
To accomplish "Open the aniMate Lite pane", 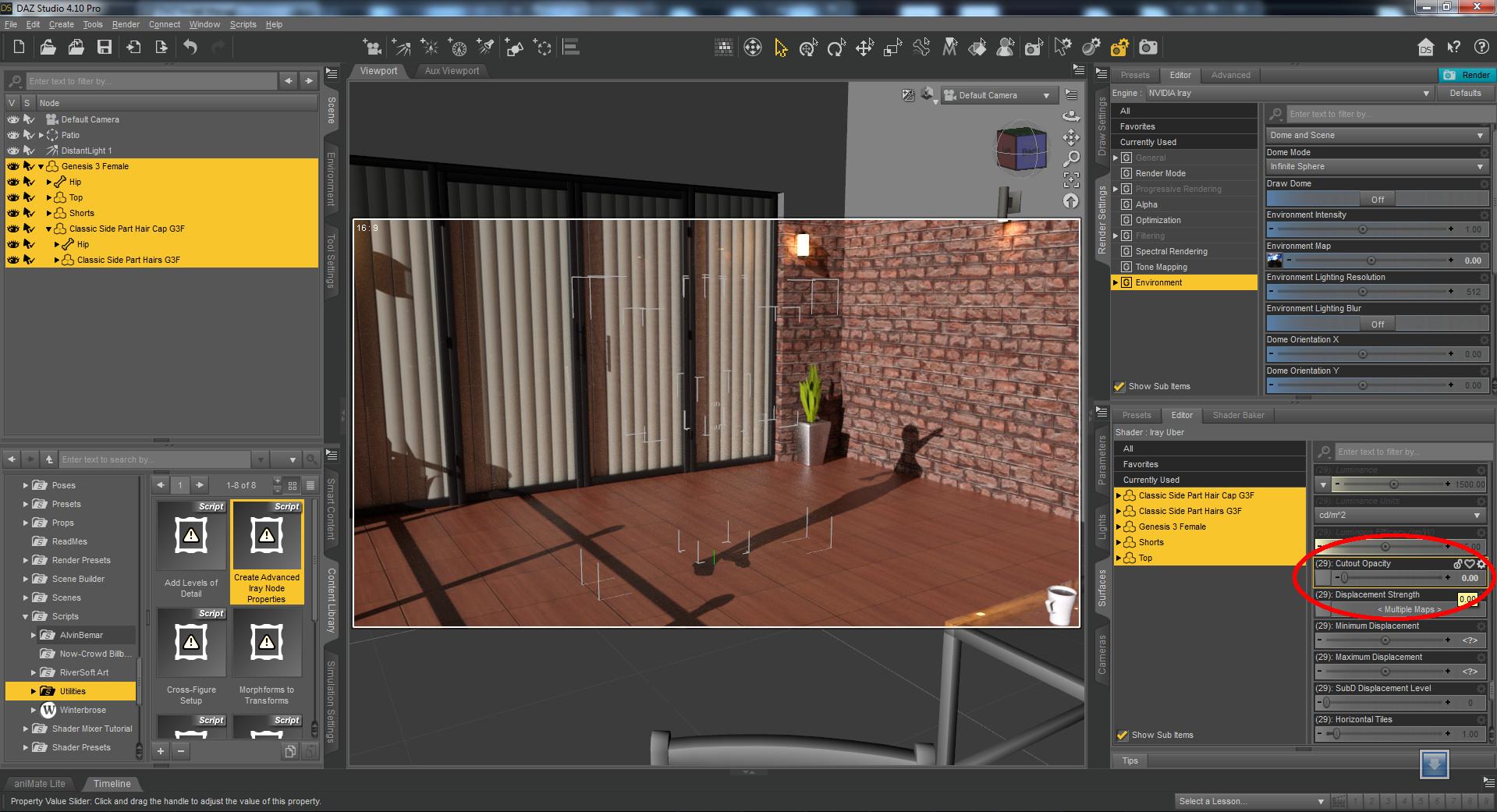I will point(40,783).
